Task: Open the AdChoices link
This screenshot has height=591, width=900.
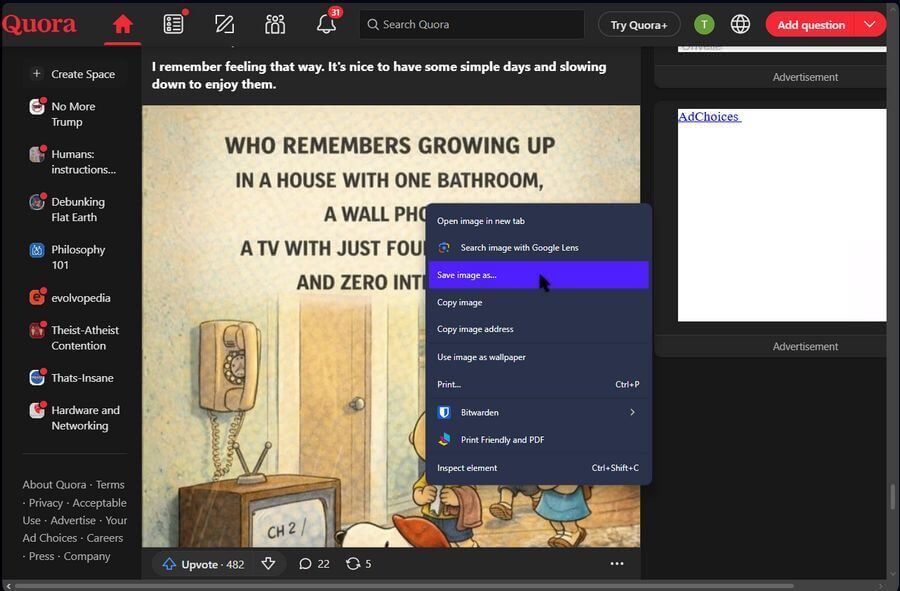Action: (709, 117)
